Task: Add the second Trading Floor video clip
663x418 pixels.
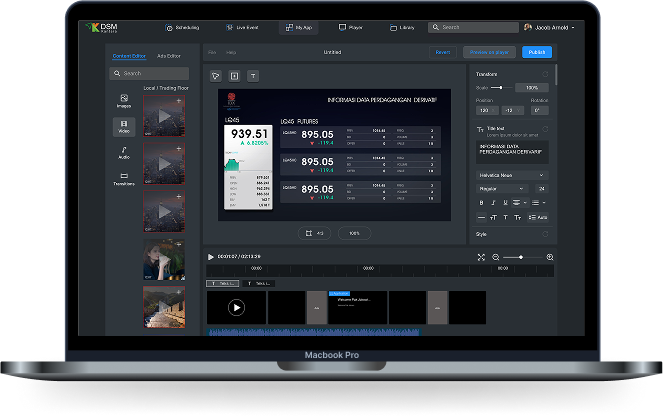Action: click(x=179, y=149)
